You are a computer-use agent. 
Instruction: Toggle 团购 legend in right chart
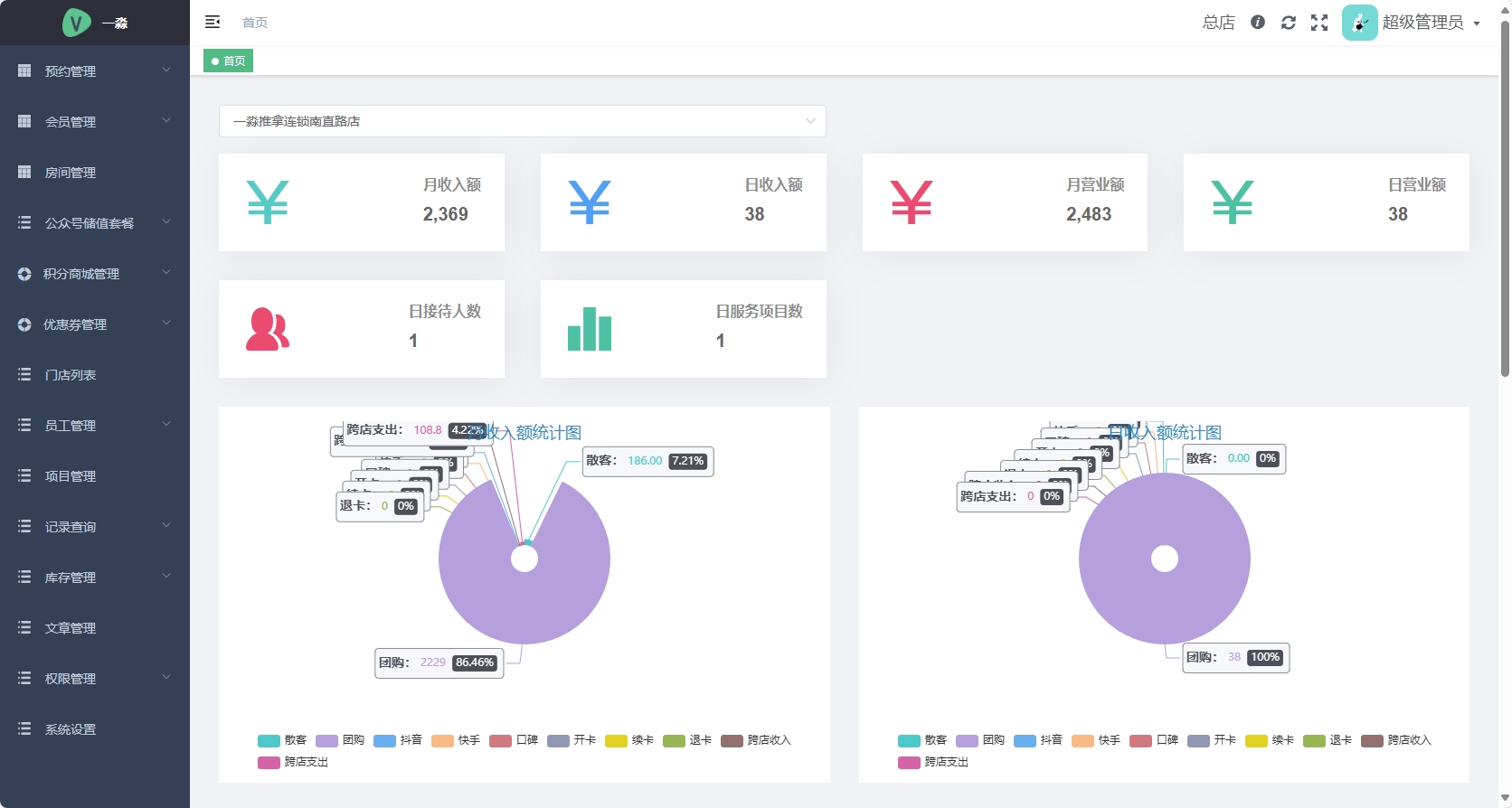[x=980, y=740]
